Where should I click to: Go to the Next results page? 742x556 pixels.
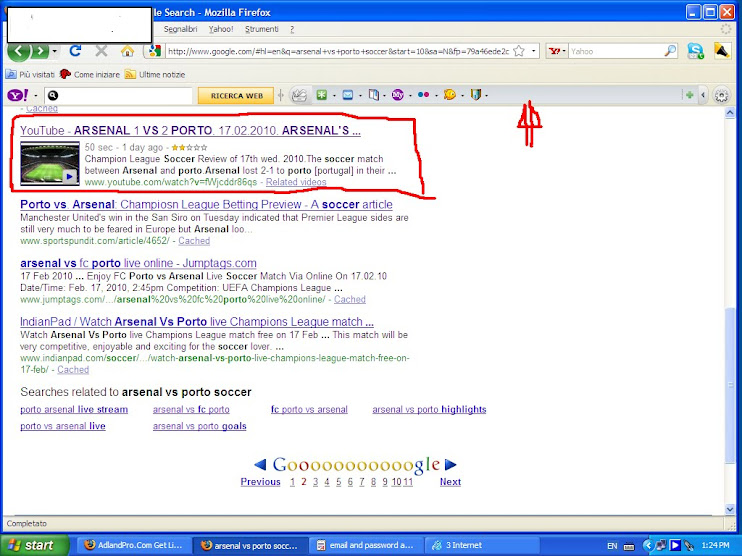click(450, 482)
